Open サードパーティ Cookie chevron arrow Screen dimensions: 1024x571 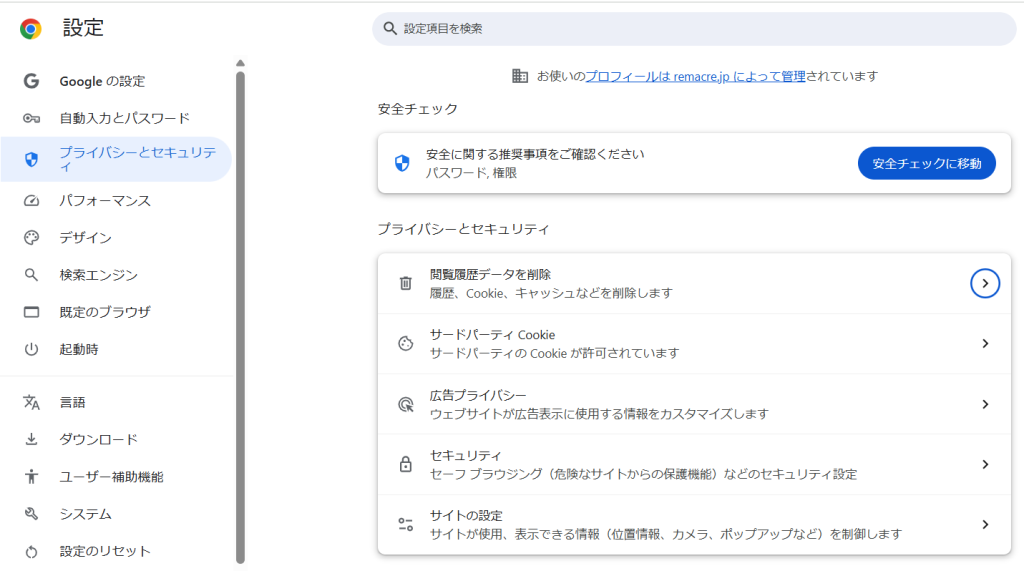pos(985,344)
